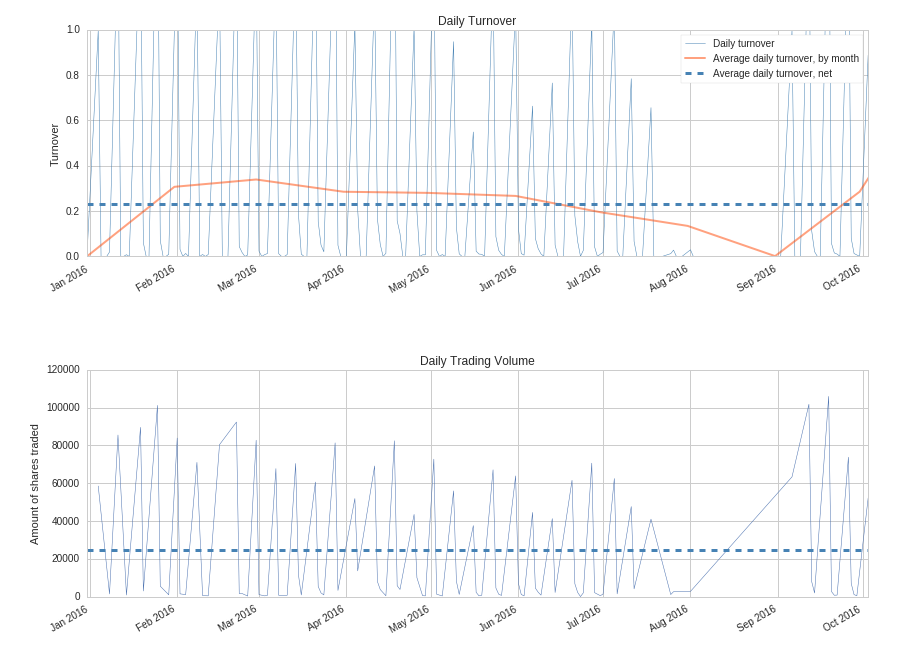This screenshot has height=659, width=906.
Task: Click 'Oct 2016' under the Daily Trading Volume chart
Action: click(x=842, y=619)
